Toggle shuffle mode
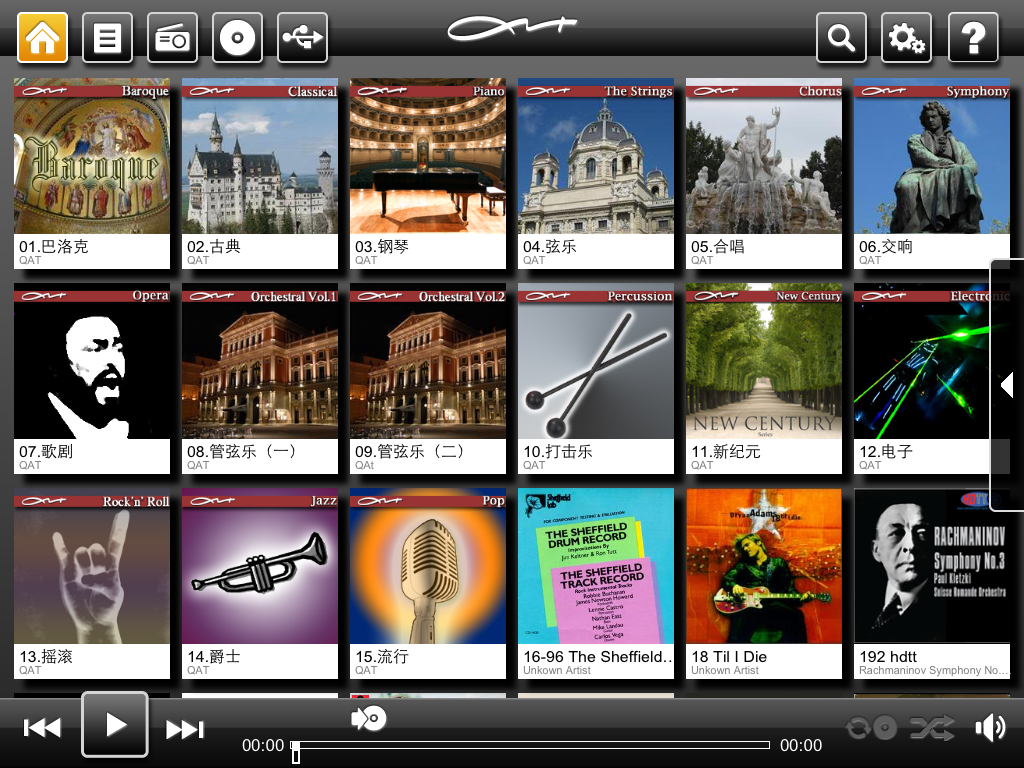Image resolution: width=1024 pixels, height=768 pixels. coord(933,728)
